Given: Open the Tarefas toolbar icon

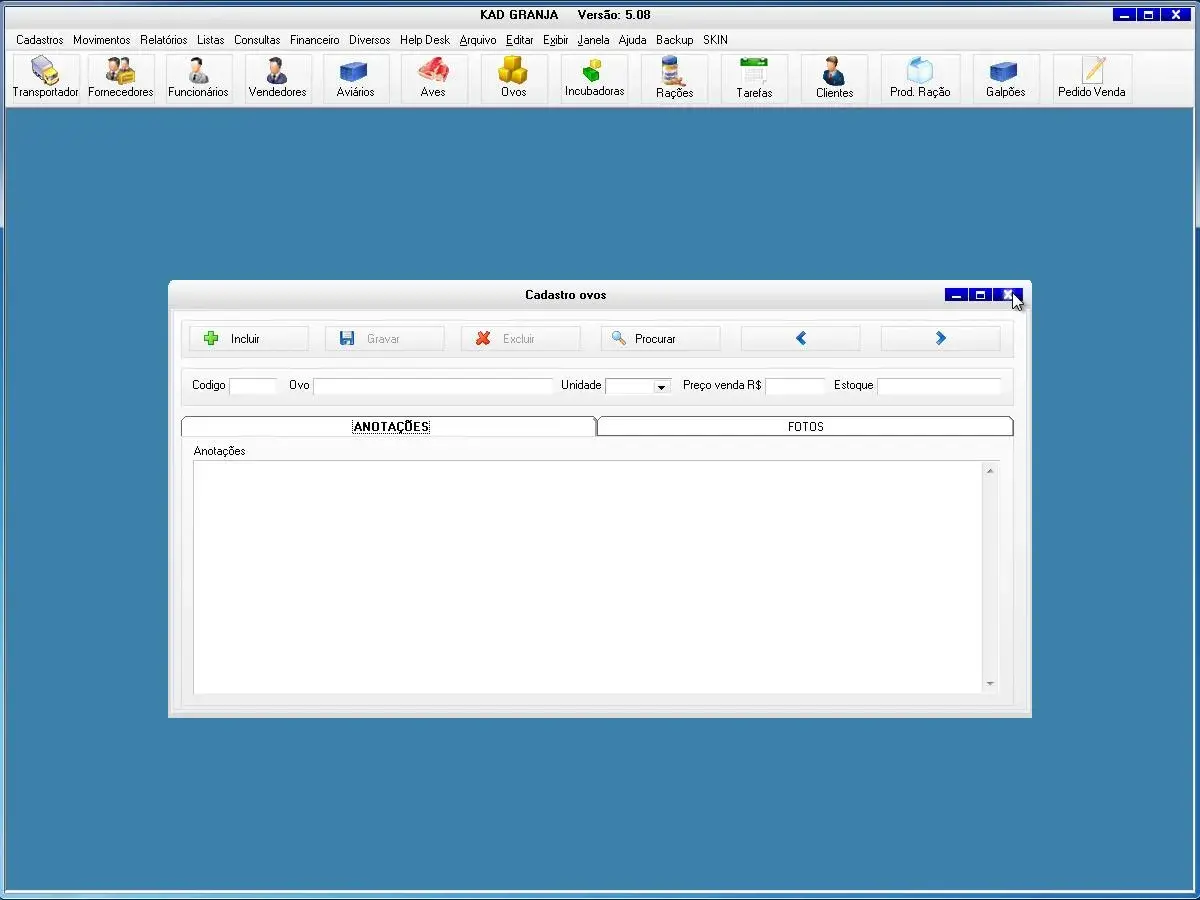Looking at the screenshot, I should click(x=754, y=78).
